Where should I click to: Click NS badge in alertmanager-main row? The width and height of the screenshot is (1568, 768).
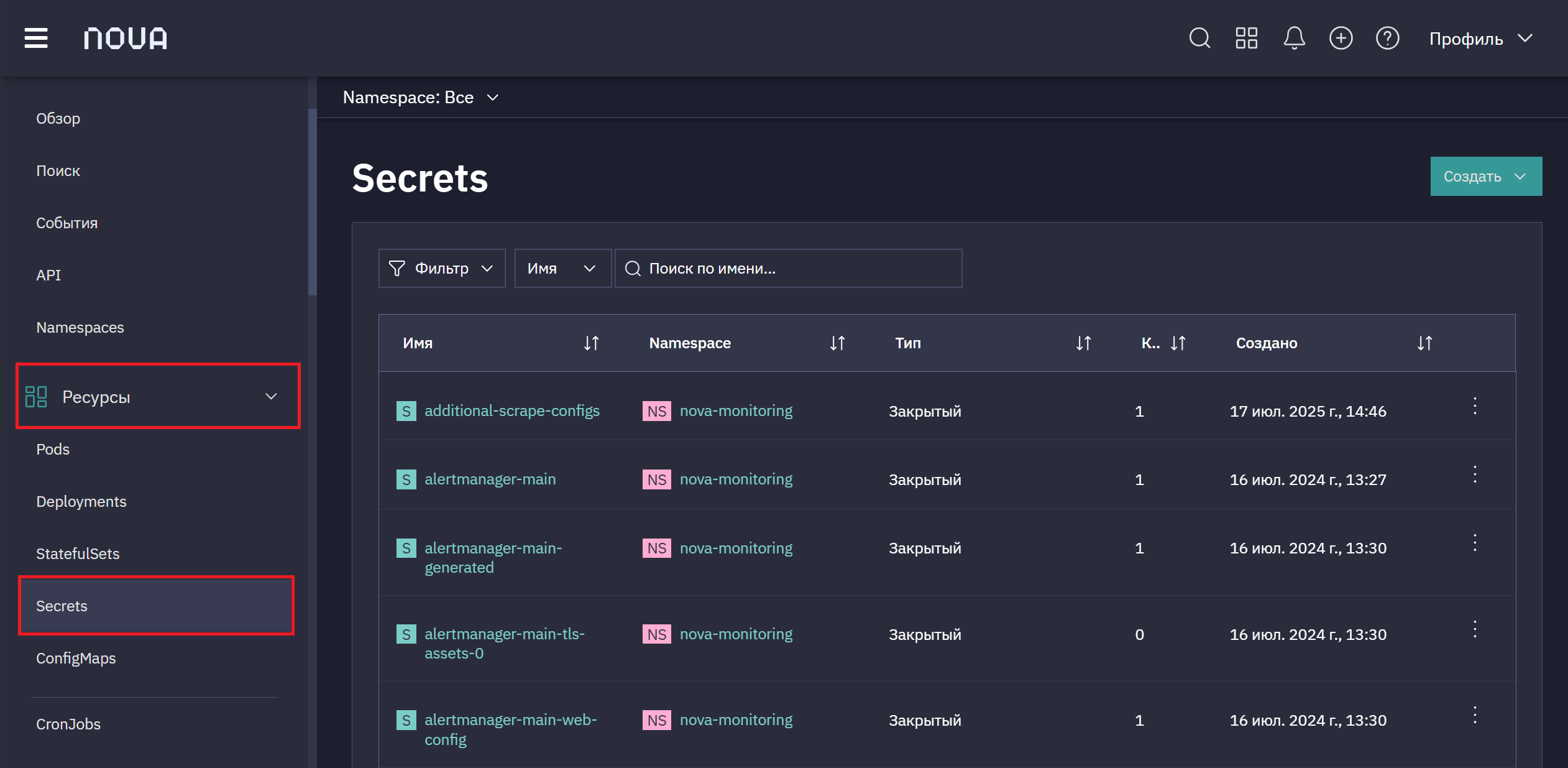click(657, 479)
